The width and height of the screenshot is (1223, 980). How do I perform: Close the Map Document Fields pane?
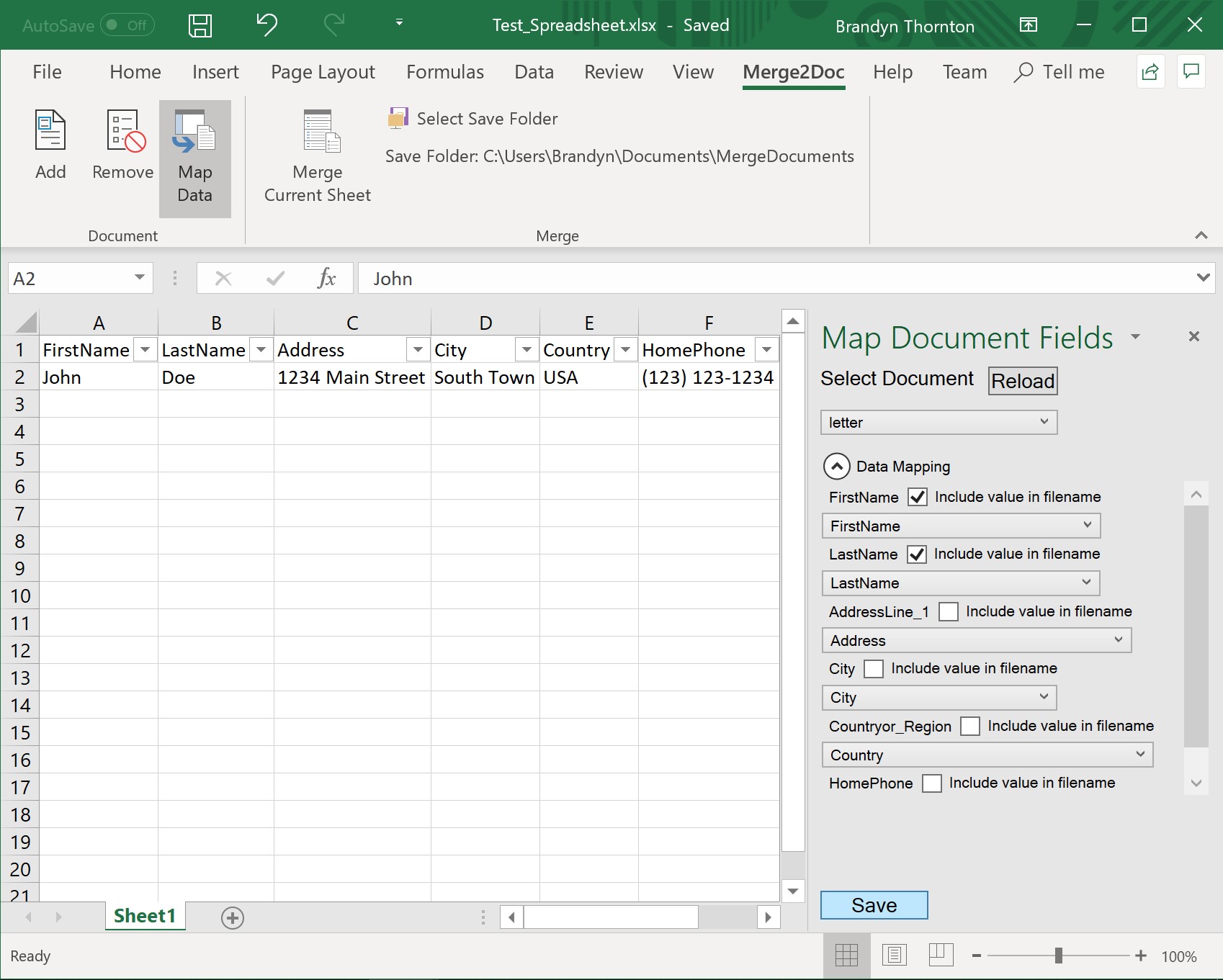coord(1194,336)
